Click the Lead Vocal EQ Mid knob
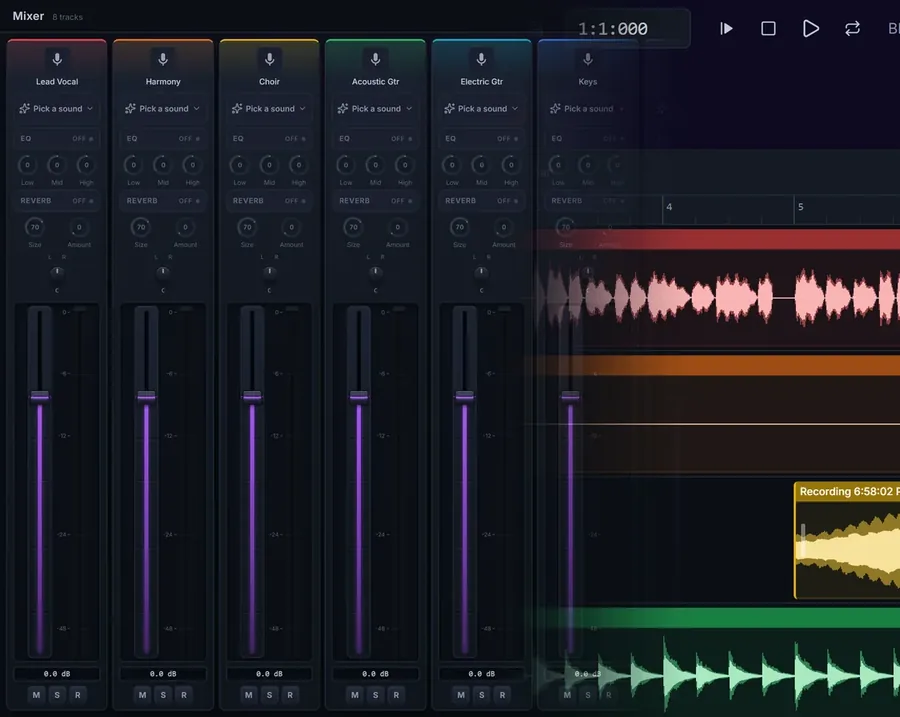The height and width of the screenshot is (717, 900). click(x=57, y=165)
